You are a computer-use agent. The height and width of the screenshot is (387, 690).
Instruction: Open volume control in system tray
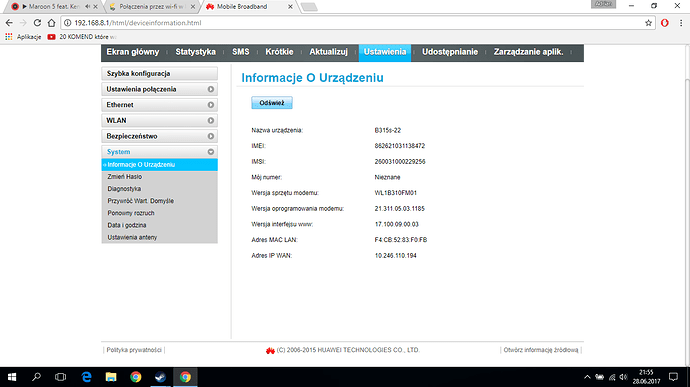tap(623, 377)
